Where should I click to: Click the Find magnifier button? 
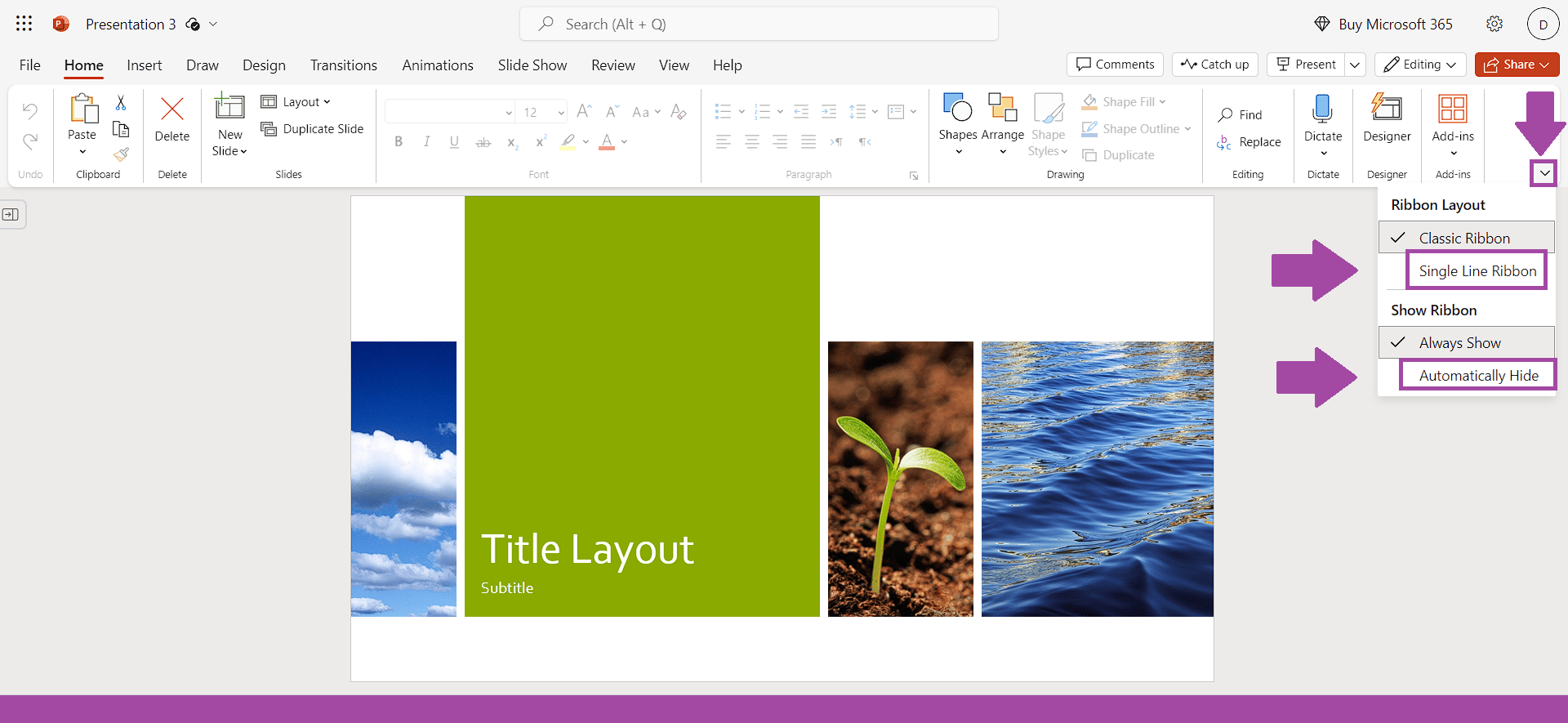(x=1240, y=115)
